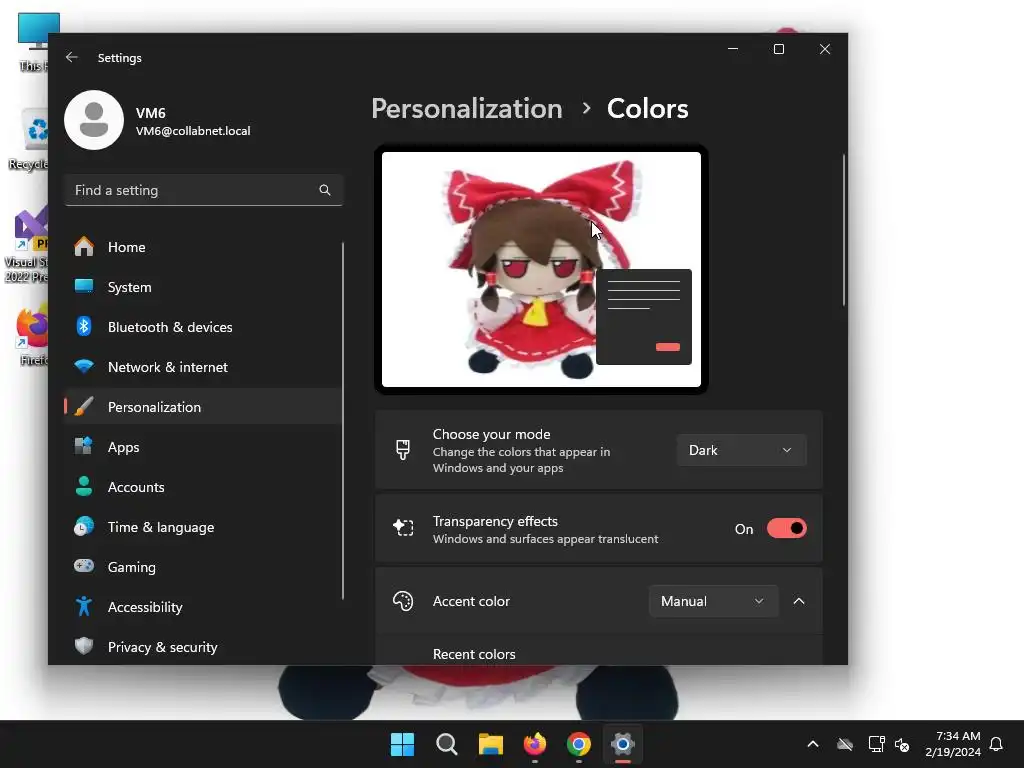
Task: Open taskbar Search
Action: [447, 744]
